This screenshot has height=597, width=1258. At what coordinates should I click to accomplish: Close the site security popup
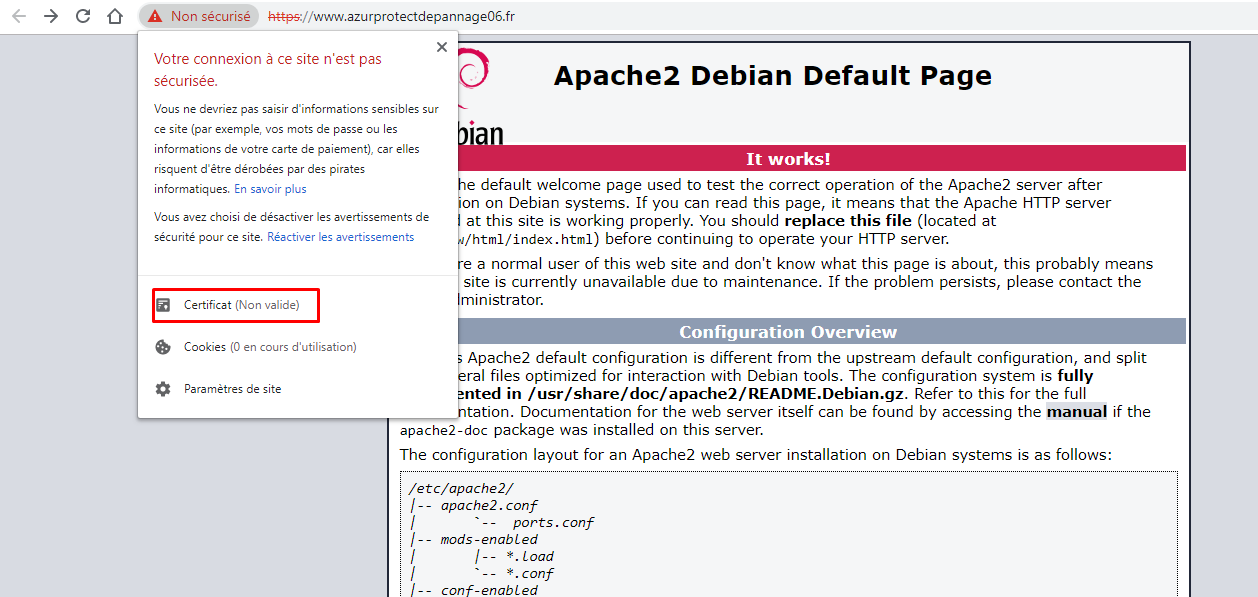tap(442, 47)
